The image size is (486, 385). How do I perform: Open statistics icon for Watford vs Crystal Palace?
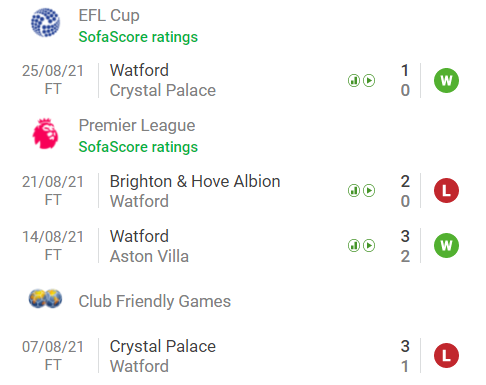point(354,80)
